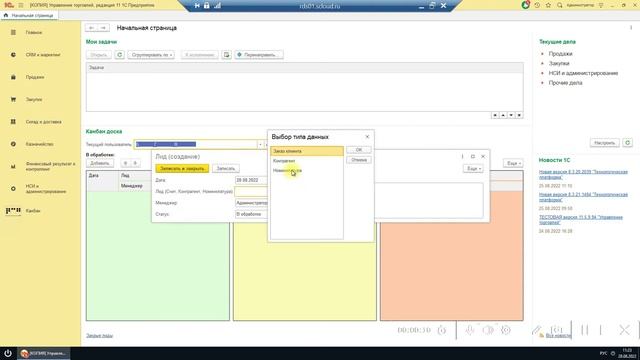Click the Дата field in Лид form

click(251, 180)
